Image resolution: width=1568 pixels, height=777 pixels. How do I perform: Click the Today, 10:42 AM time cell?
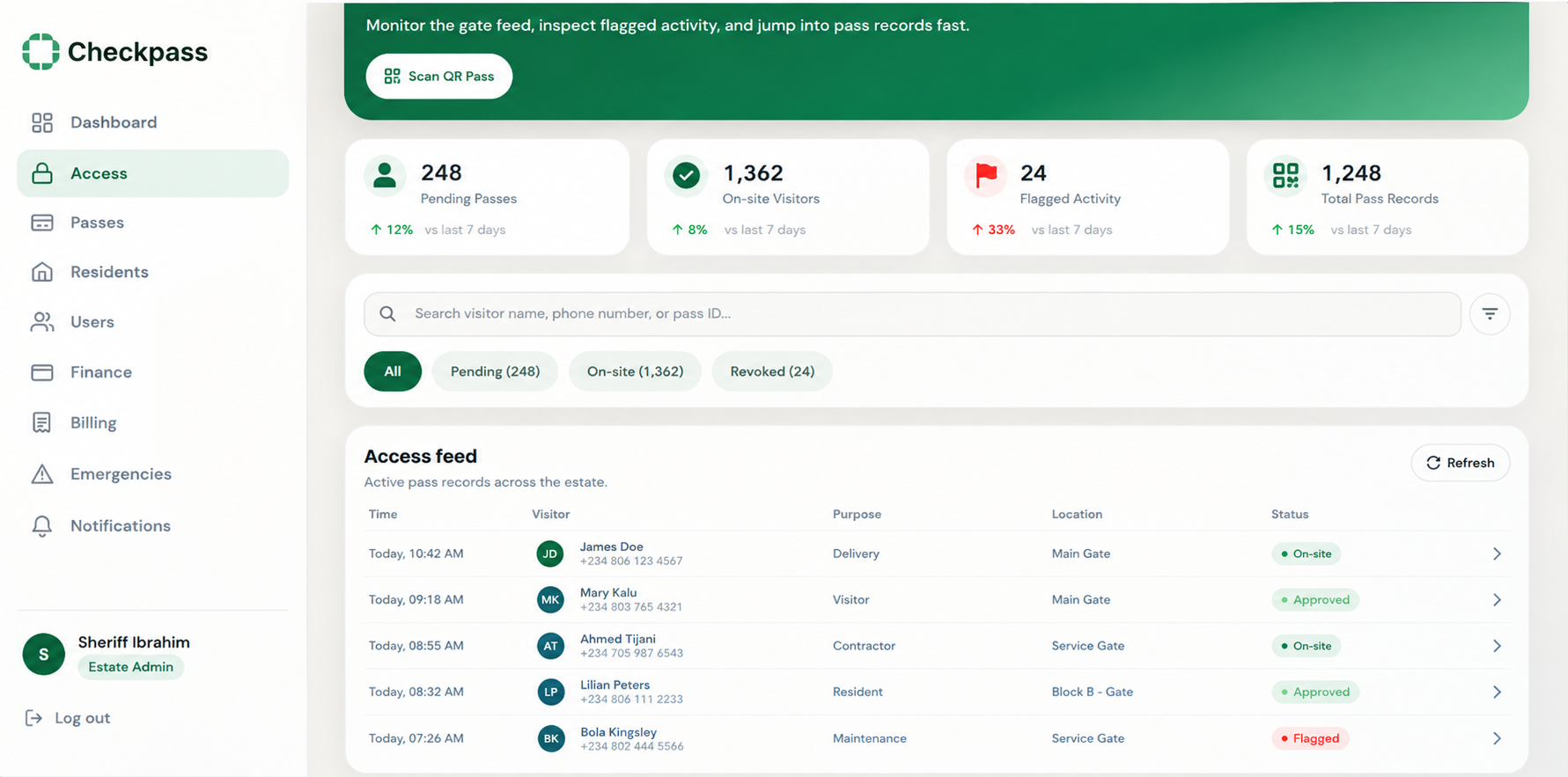click(x=416, y=553)
